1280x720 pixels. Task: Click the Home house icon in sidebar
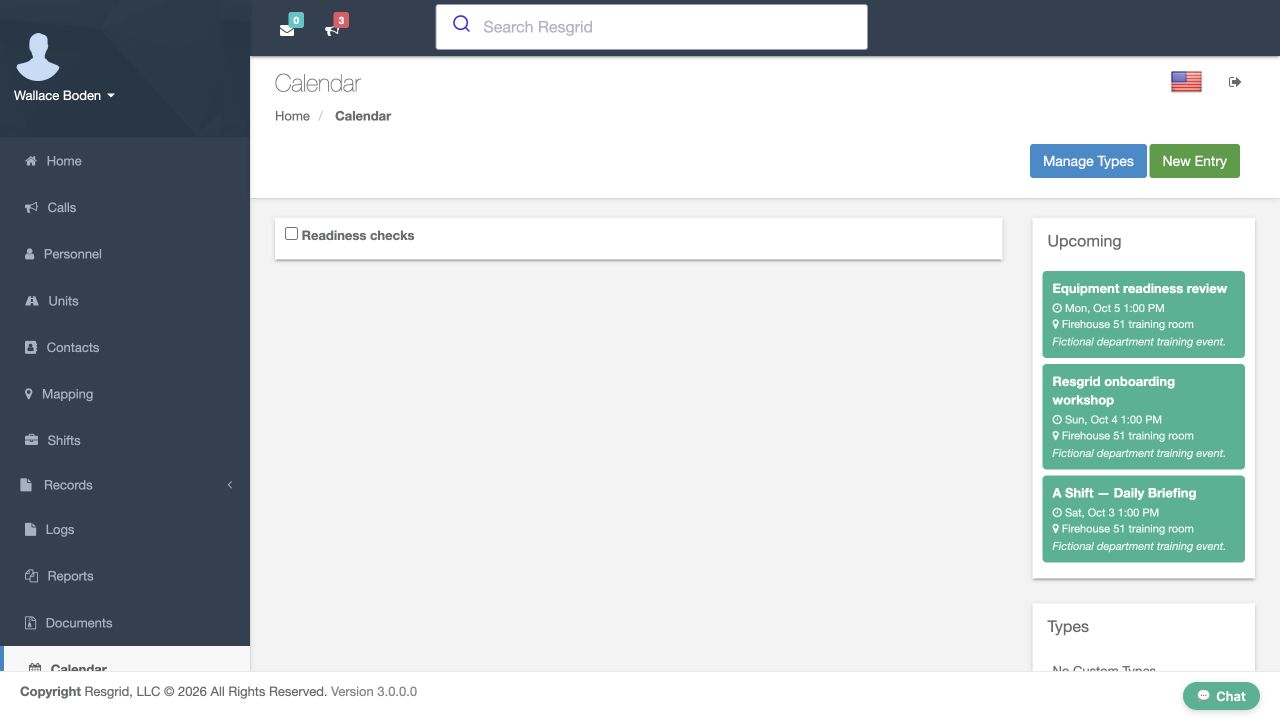click(x=31, y=161)
